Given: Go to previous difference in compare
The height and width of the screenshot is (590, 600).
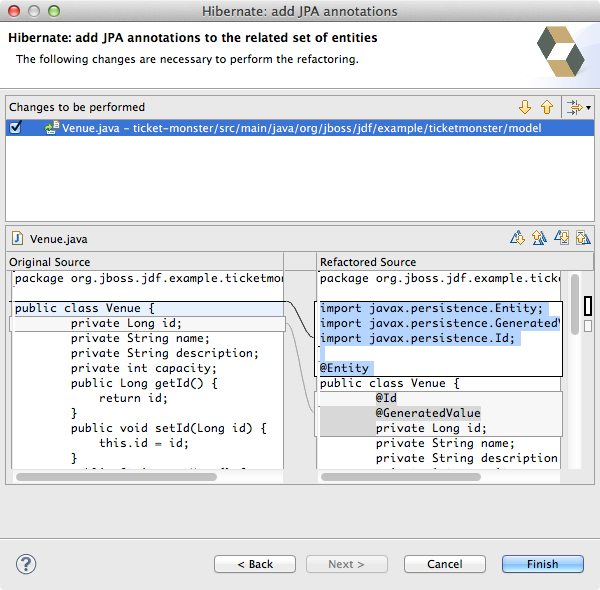Looking at the screenshot, I should (x=539, y=238).
